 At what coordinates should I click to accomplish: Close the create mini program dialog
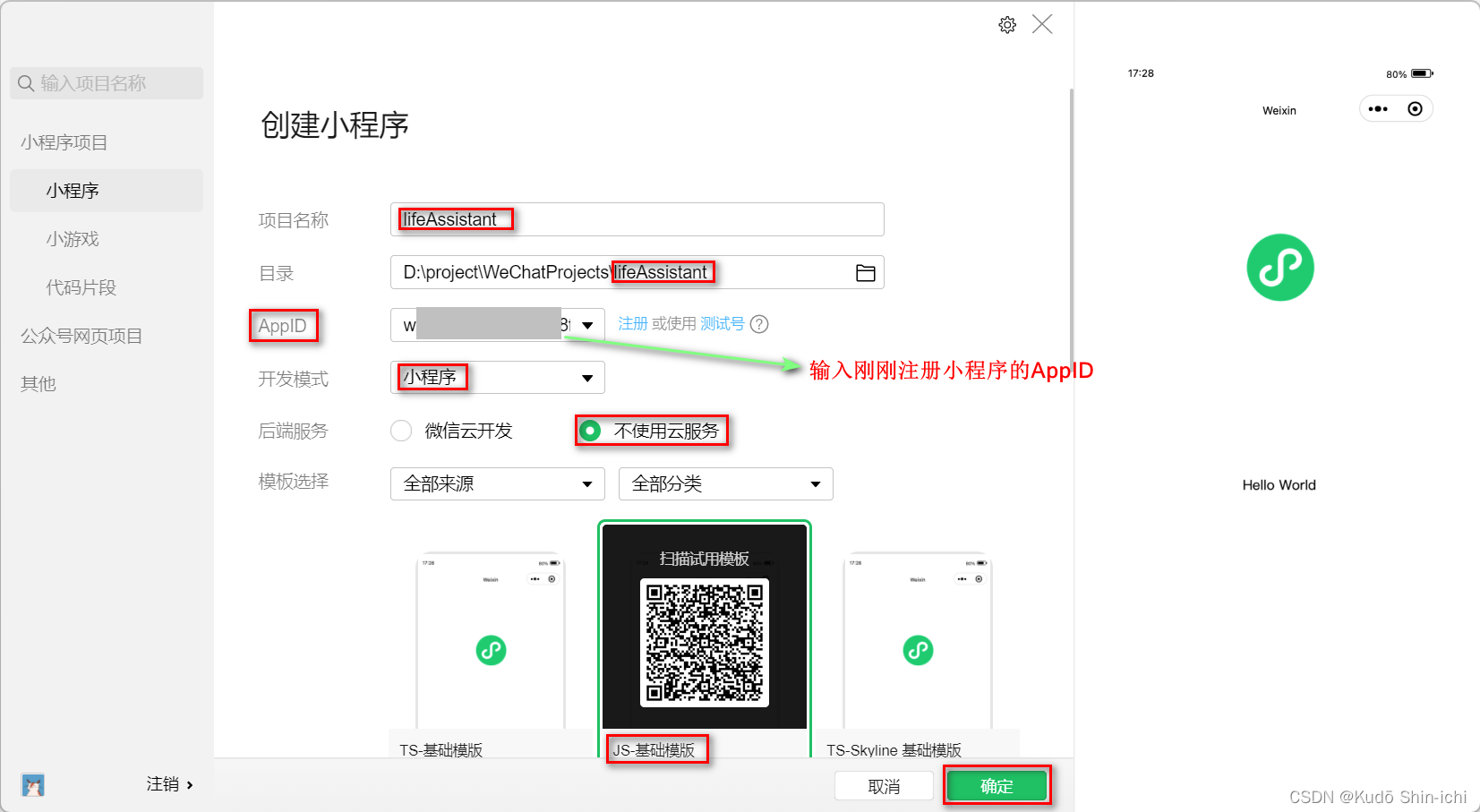point(1042,24)
